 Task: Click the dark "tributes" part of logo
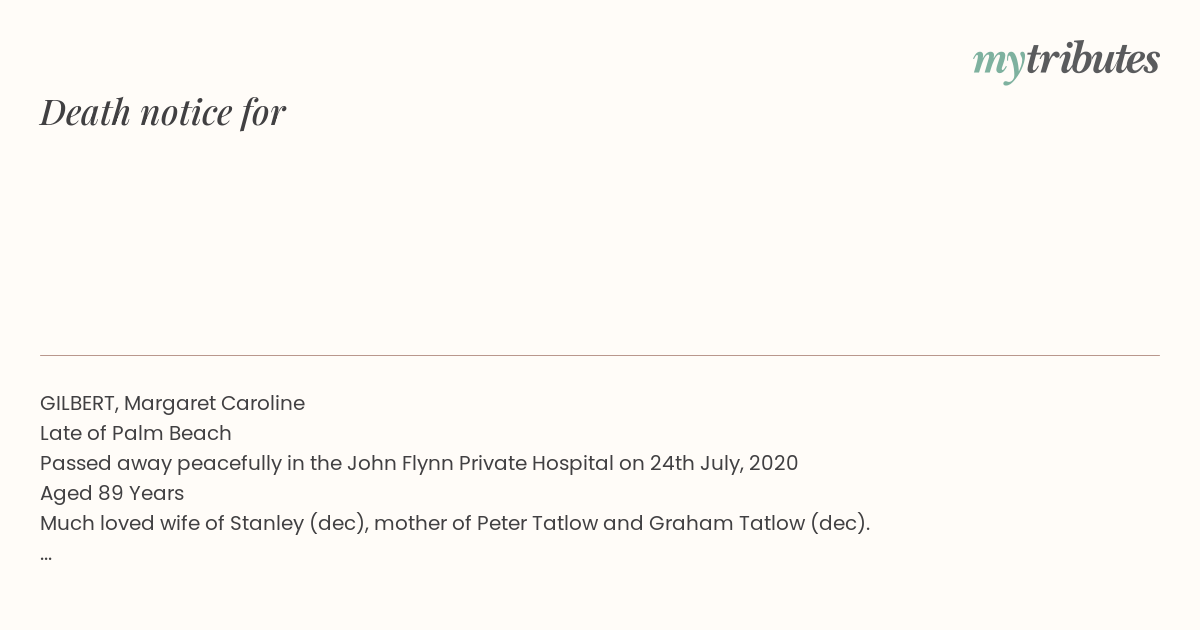pyautogui.click(x=1093, y=59)
